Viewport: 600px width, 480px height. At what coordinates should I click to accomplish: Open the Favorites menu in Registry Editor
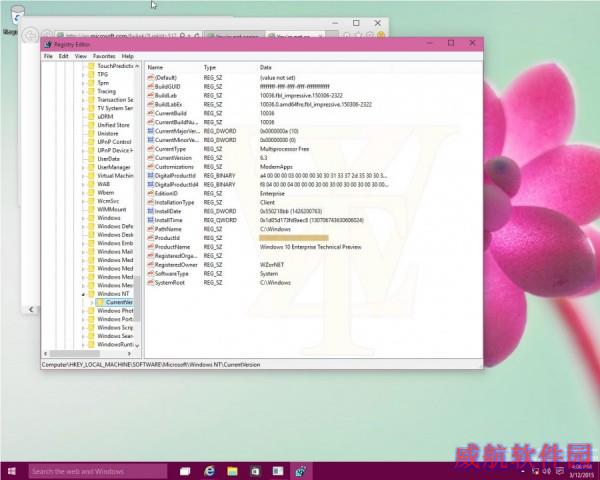click(104, 56)
